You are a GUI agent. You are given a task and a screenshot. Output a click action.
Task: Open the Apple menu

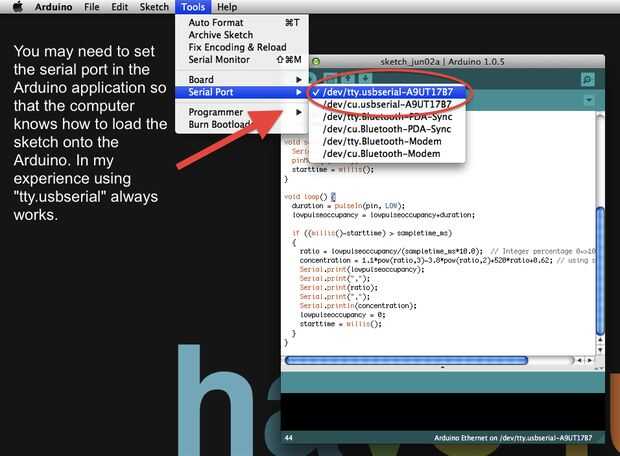point(18,7)
